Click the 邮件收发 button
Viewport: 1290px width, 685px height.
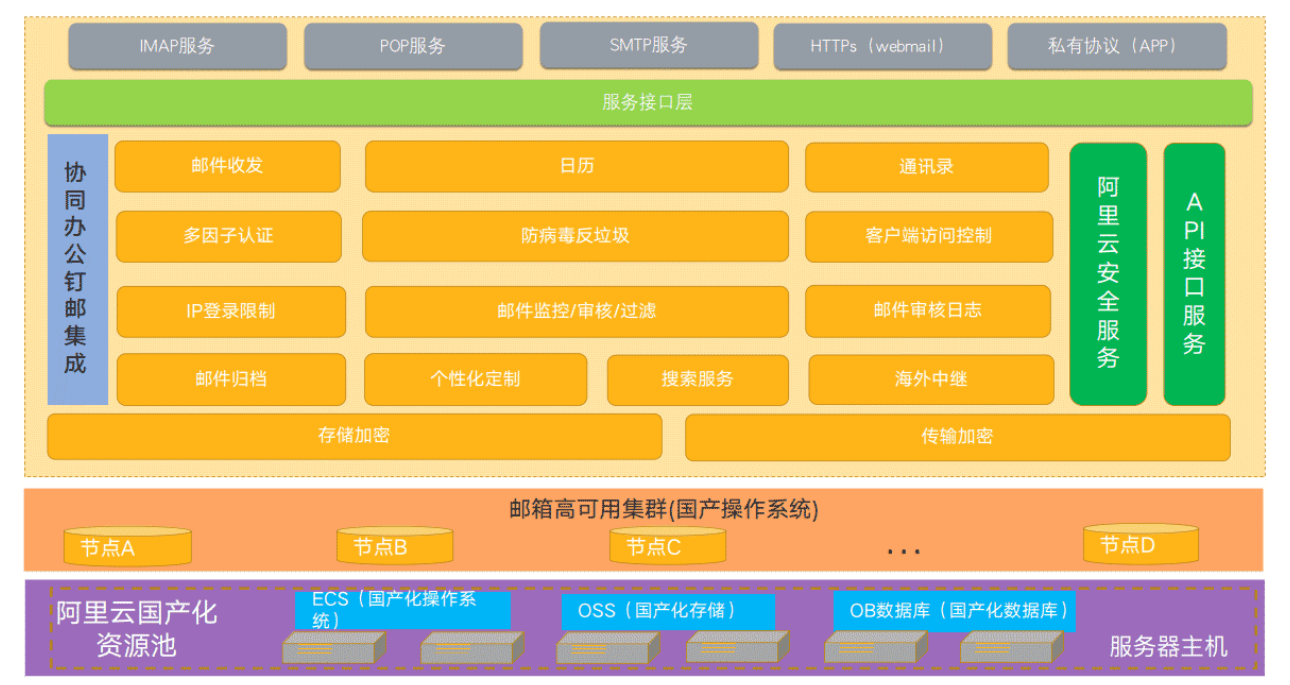[x=228, y=166]
